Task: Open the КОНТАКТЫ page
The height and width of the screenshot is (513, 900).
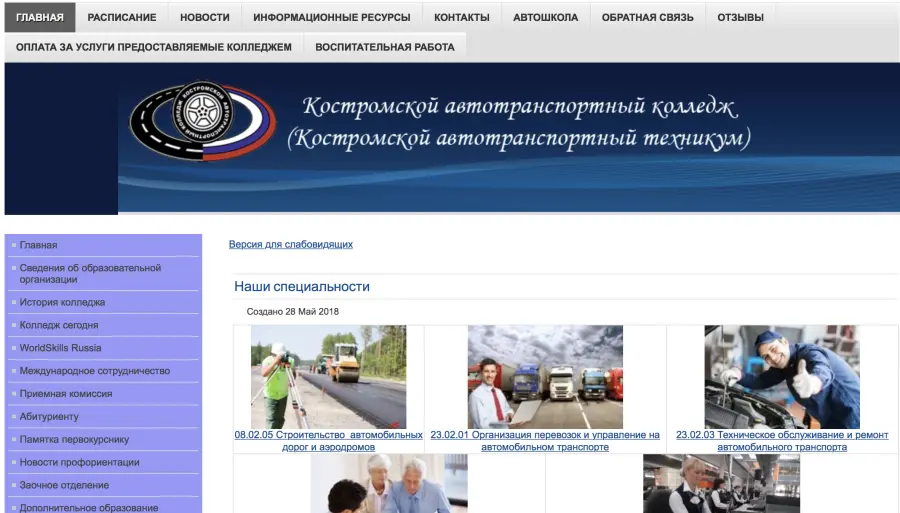Action: (462, 18)
